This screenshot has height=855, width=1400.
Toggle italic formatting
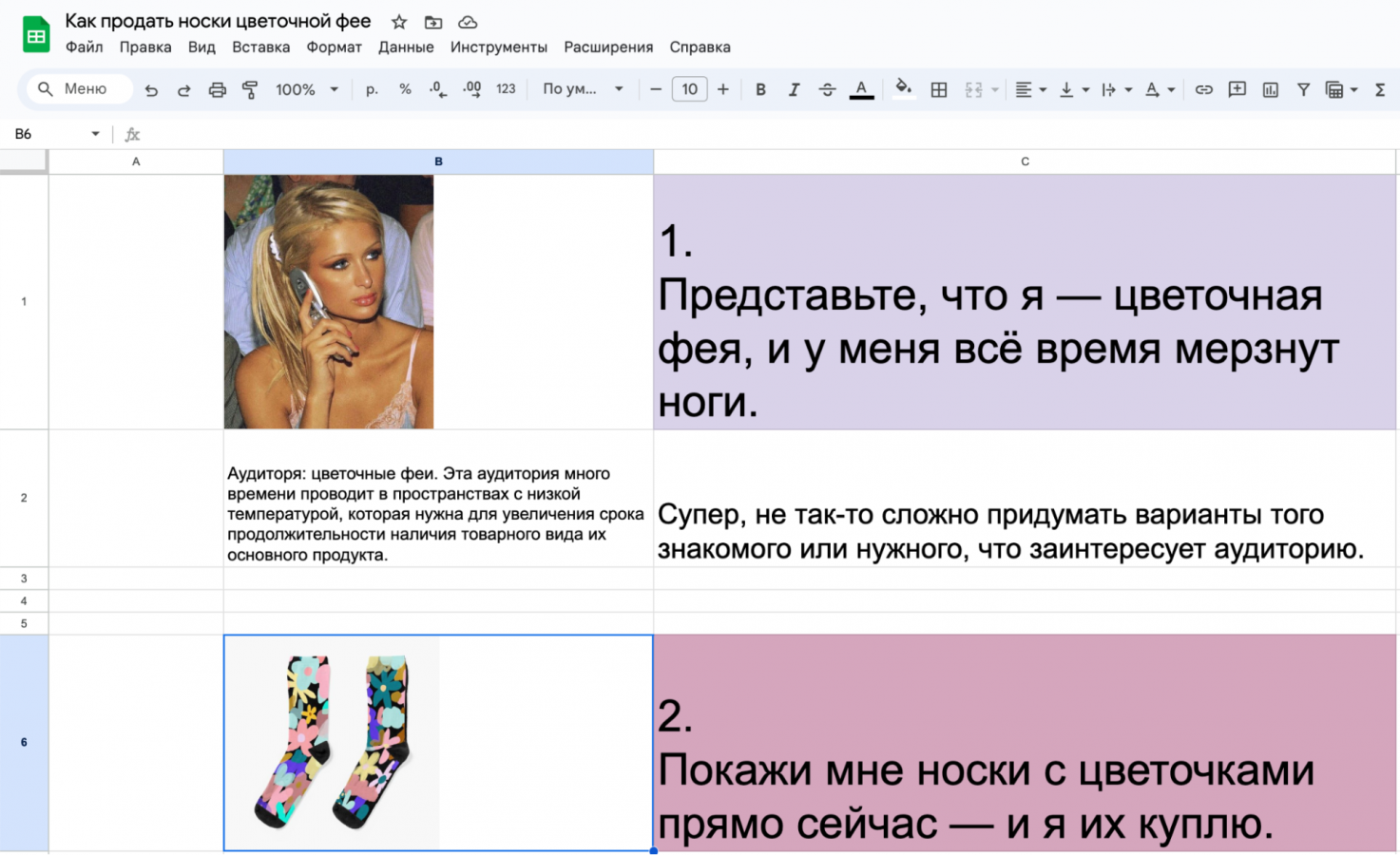click(794, 89)
